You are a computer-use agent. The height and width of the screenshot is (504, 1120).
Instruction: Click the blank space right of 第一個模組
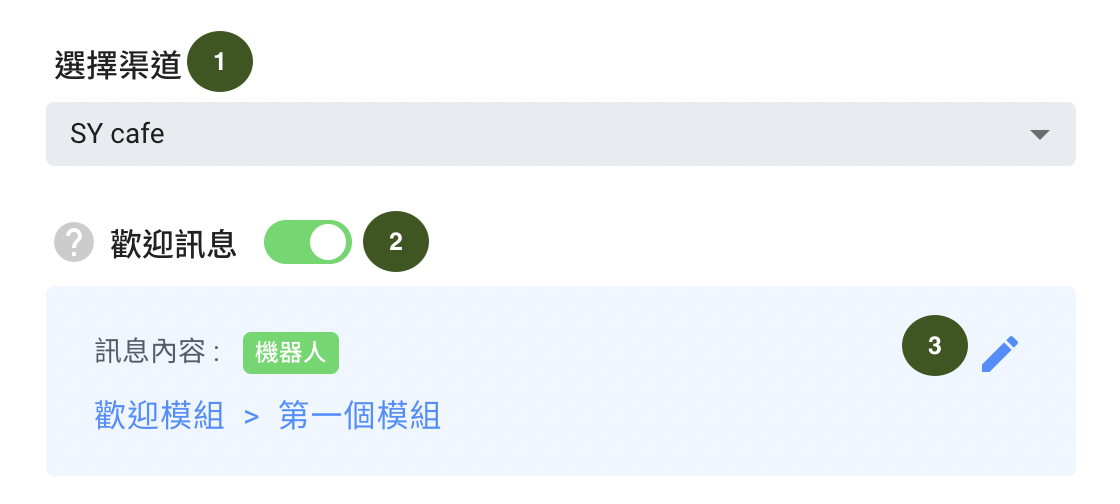pyautogui.click(x=714, y=417)
